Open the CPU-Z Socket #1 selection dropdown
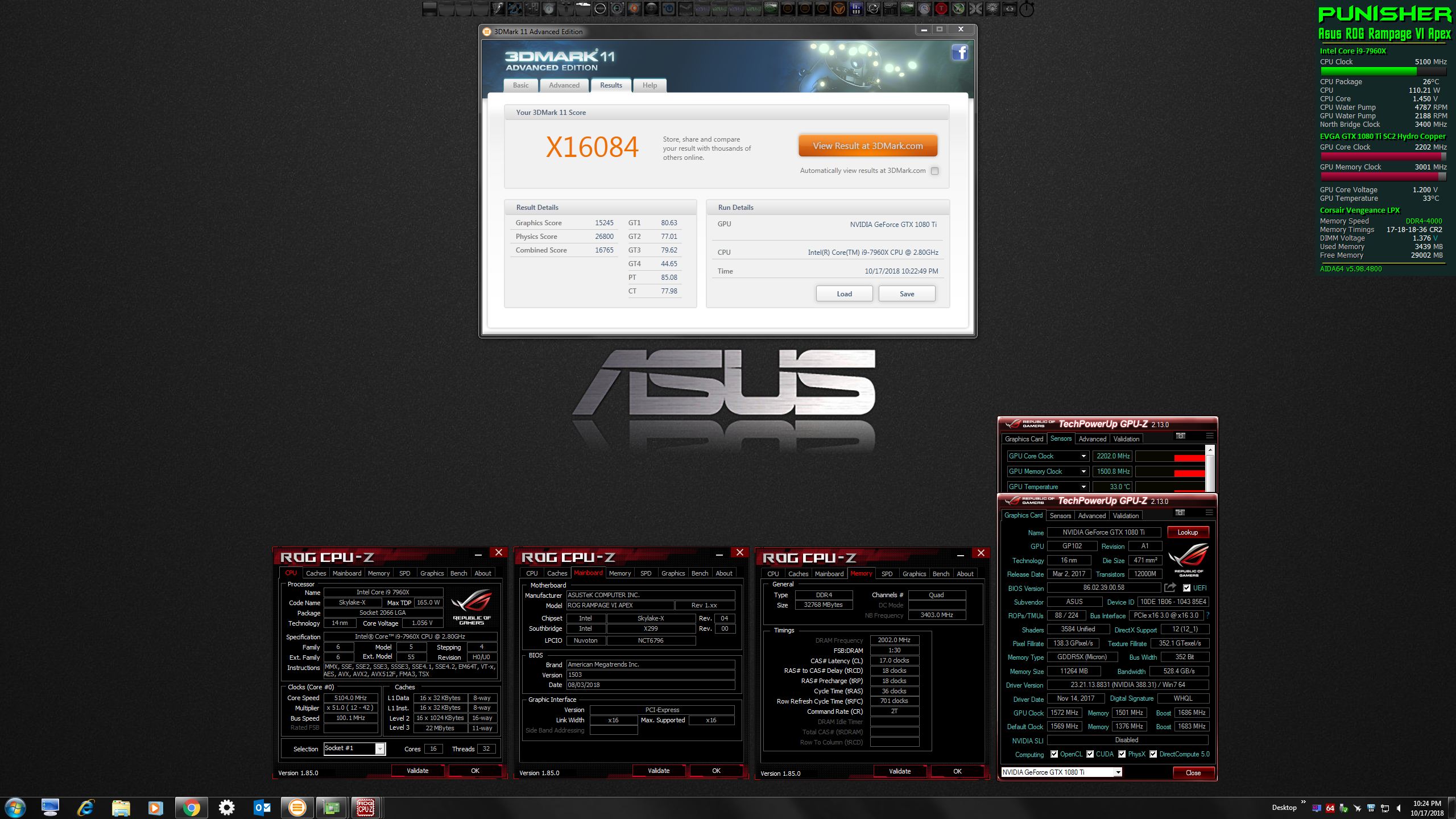 pyautogui.click(x=379, y=748)
